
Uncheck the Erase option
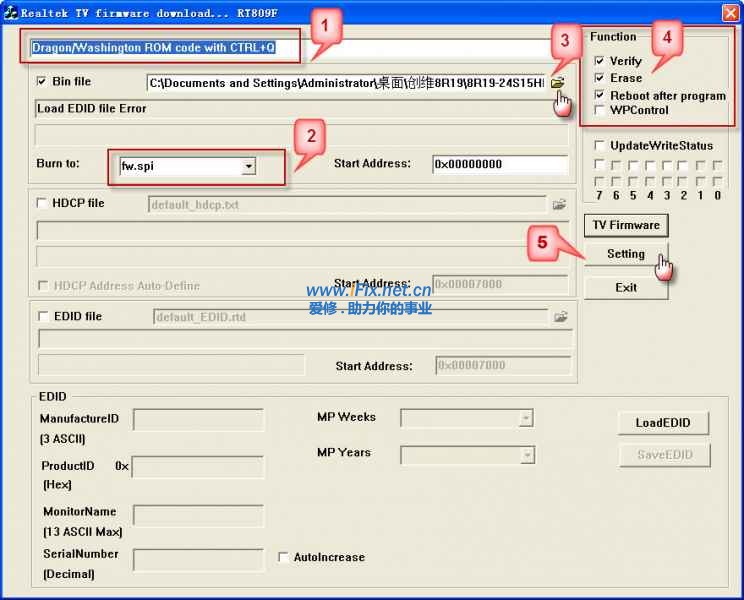pyautogui.click(x=599, y=78)
